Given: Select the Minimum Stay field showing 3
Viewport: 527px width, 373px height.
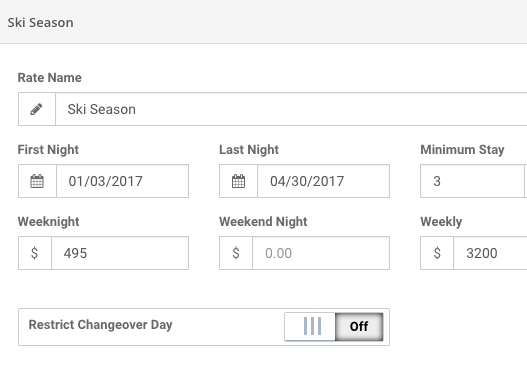Looking at the screenshot, I should [x=472, y=181].
